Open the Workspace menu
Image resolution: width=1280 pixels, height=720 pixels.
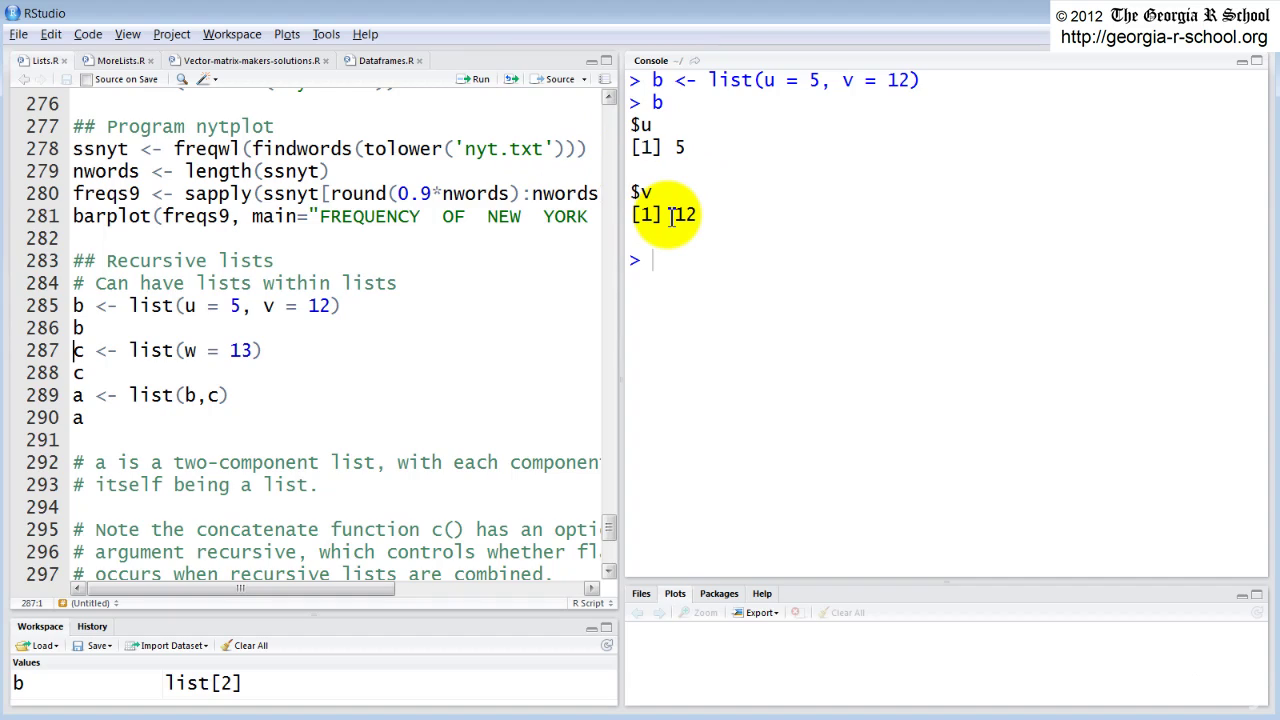tap(232, 34)
